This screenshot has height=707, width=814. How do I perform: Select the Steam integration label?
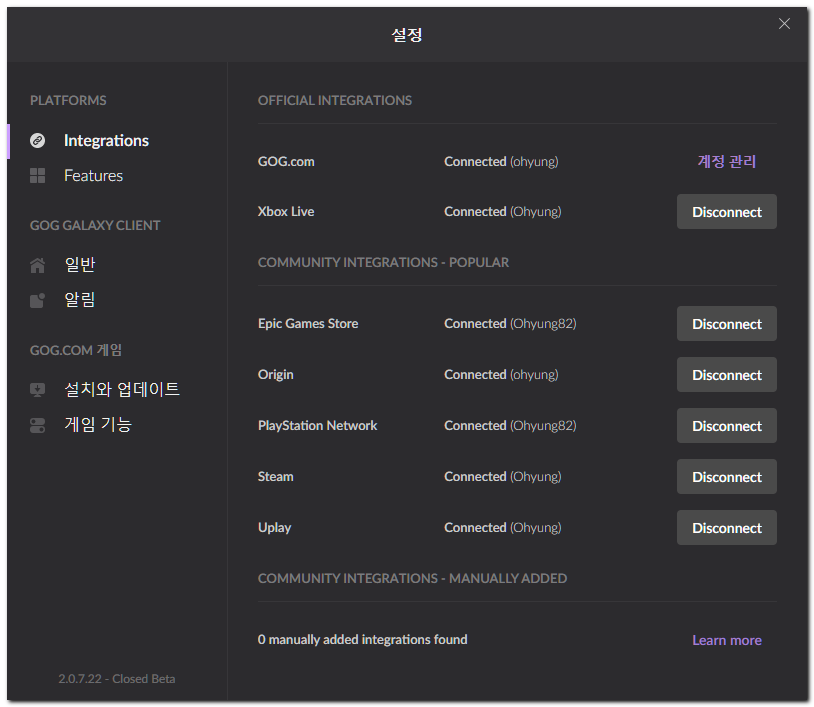(x=276, y=477)
